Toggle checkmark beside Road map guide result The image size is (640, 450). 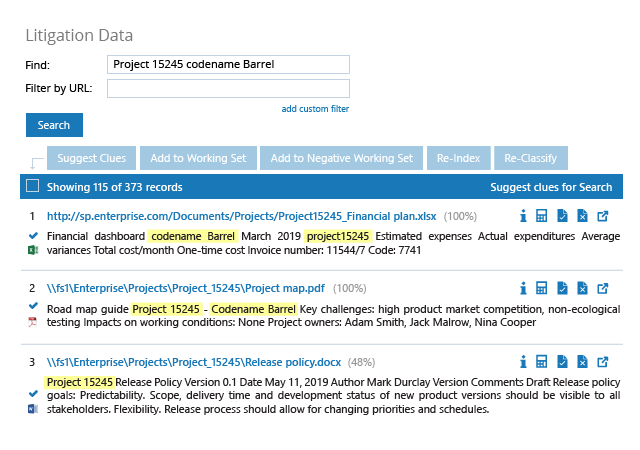pos(33,305)
